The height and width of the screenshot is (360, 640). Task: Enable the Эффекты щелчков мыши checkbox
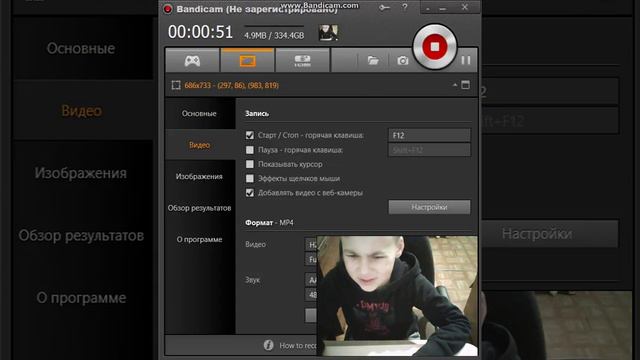click(250, 178)
